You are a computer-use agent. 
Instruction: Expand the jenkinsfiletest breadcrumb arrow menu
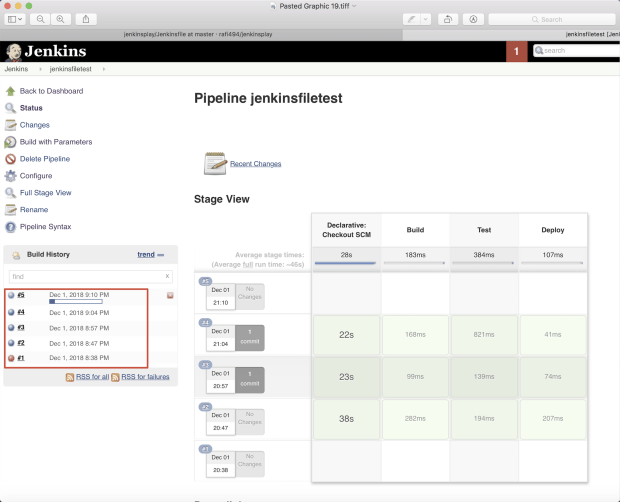pos(104,69)
